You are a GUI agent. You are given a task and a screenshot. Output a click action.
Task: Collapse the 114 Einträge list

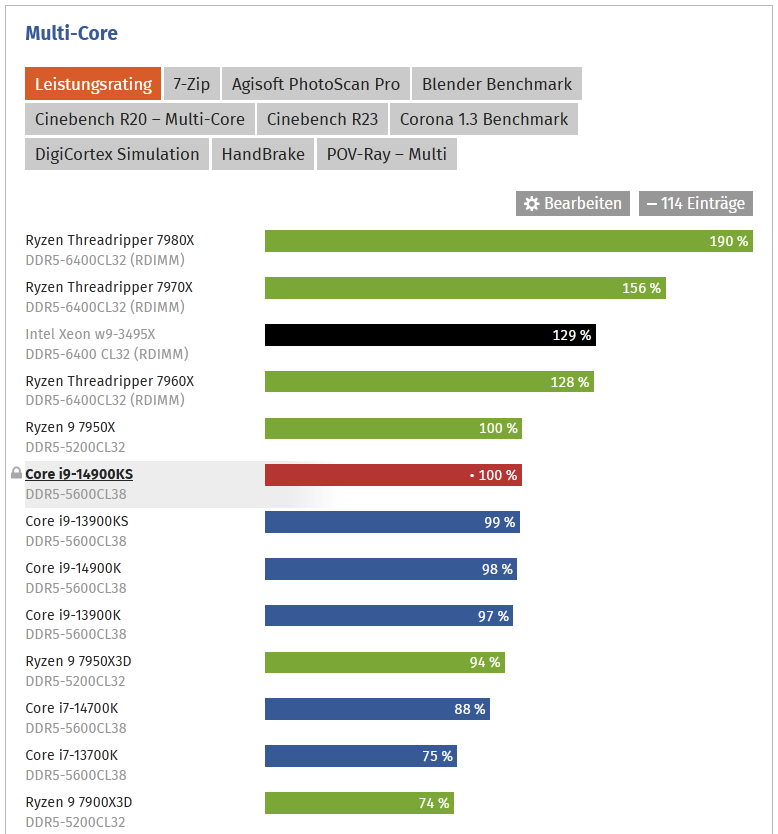click(x=695, y=204)
